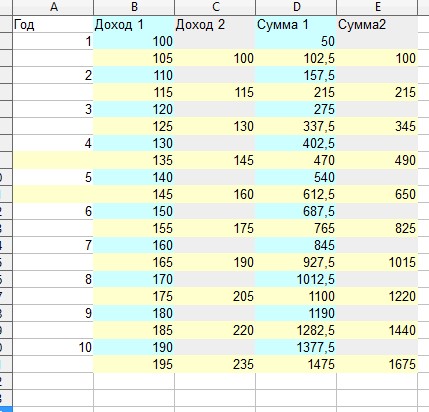Select column C header
Viewport: 429px width, 412px height.
click(x=215, y=7)
